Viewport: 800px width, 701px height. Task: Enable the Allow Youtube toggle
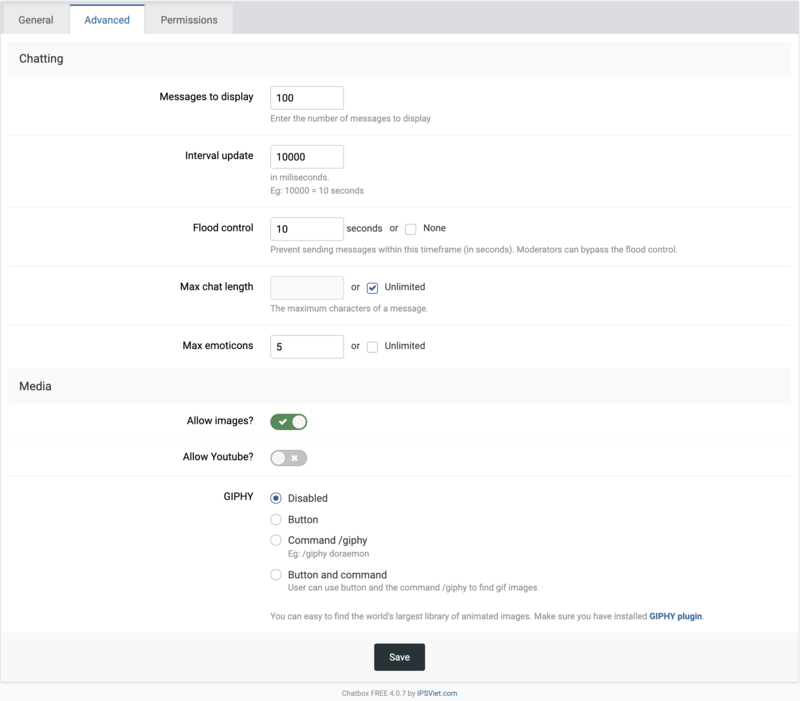(289, 458)
